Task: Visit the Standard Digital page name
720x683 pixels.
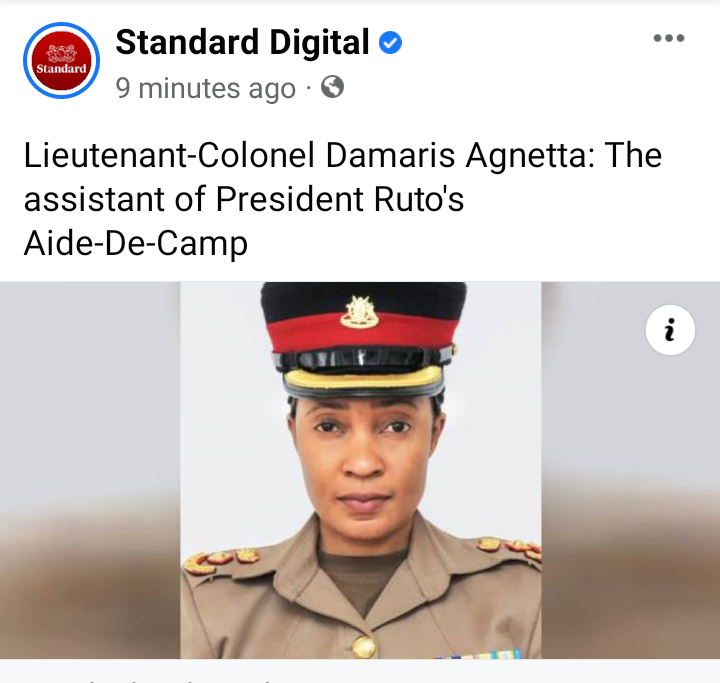Action: pyautogui.click(x=242, y=42)
